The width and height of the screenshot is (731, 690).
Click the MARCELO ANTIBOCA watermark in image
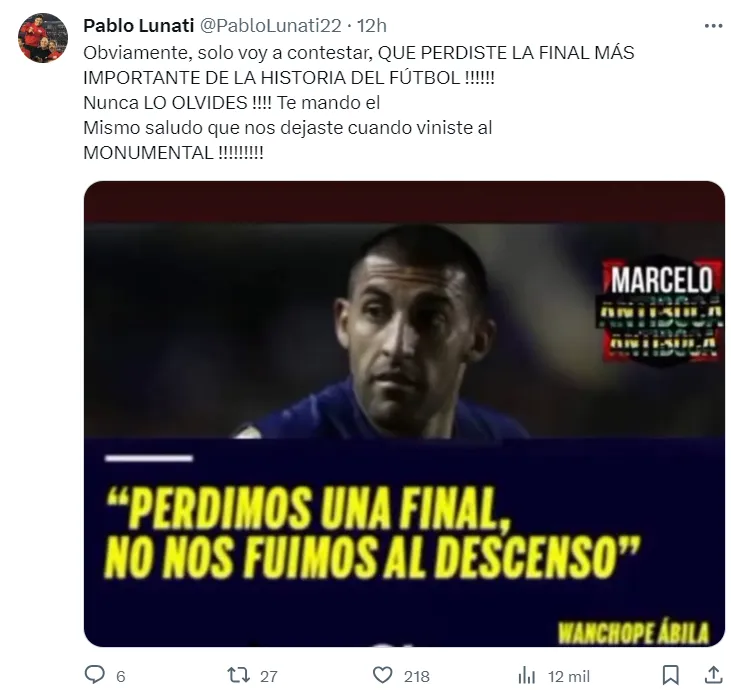click(x=661, y=310)
